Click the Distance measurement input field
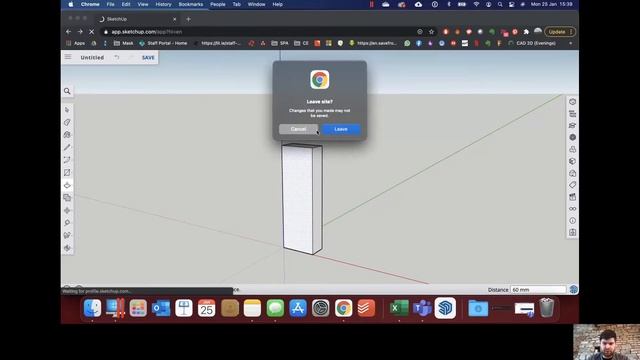The height and width of the screenshot is (360, 640). (538, 289)
